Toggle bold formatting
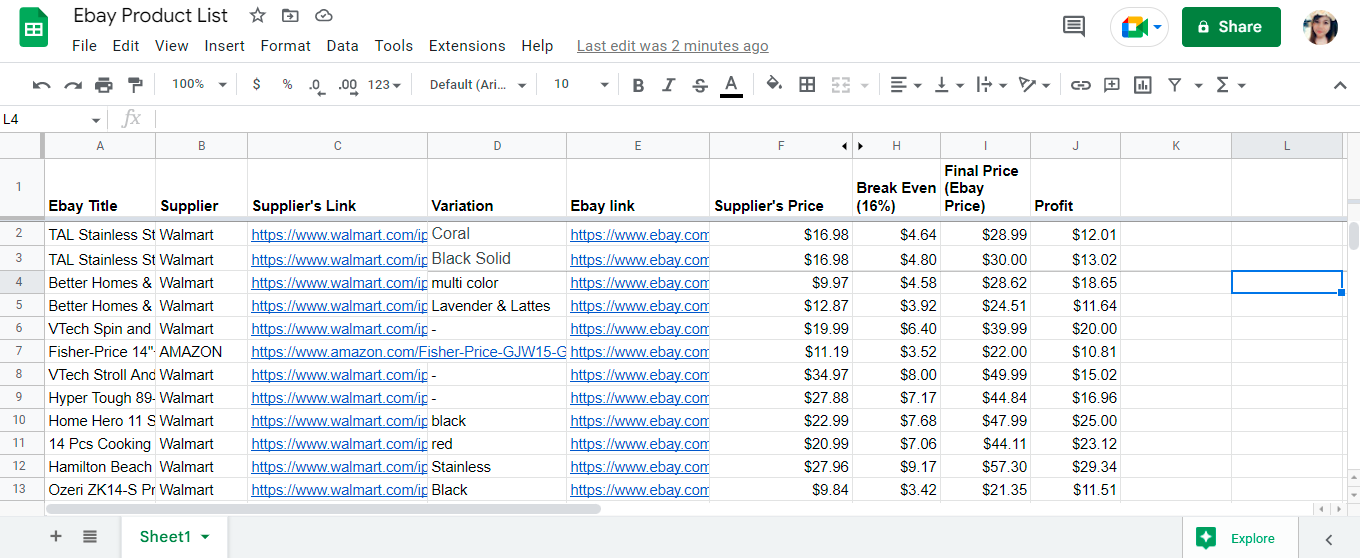The image size is (1360, 558). click(638, 85)
